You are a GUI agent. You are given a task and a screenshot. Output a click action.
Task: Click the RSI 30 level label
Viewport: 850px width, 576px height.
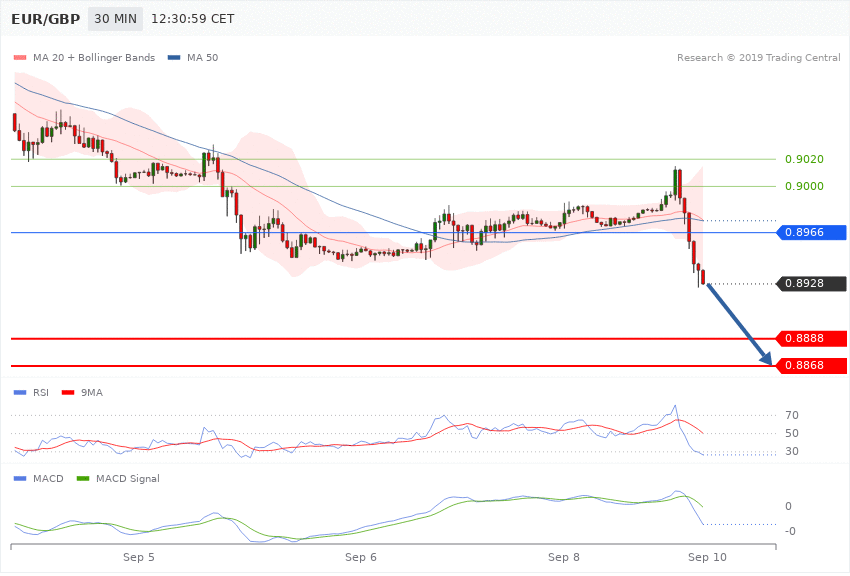point(791,451)
